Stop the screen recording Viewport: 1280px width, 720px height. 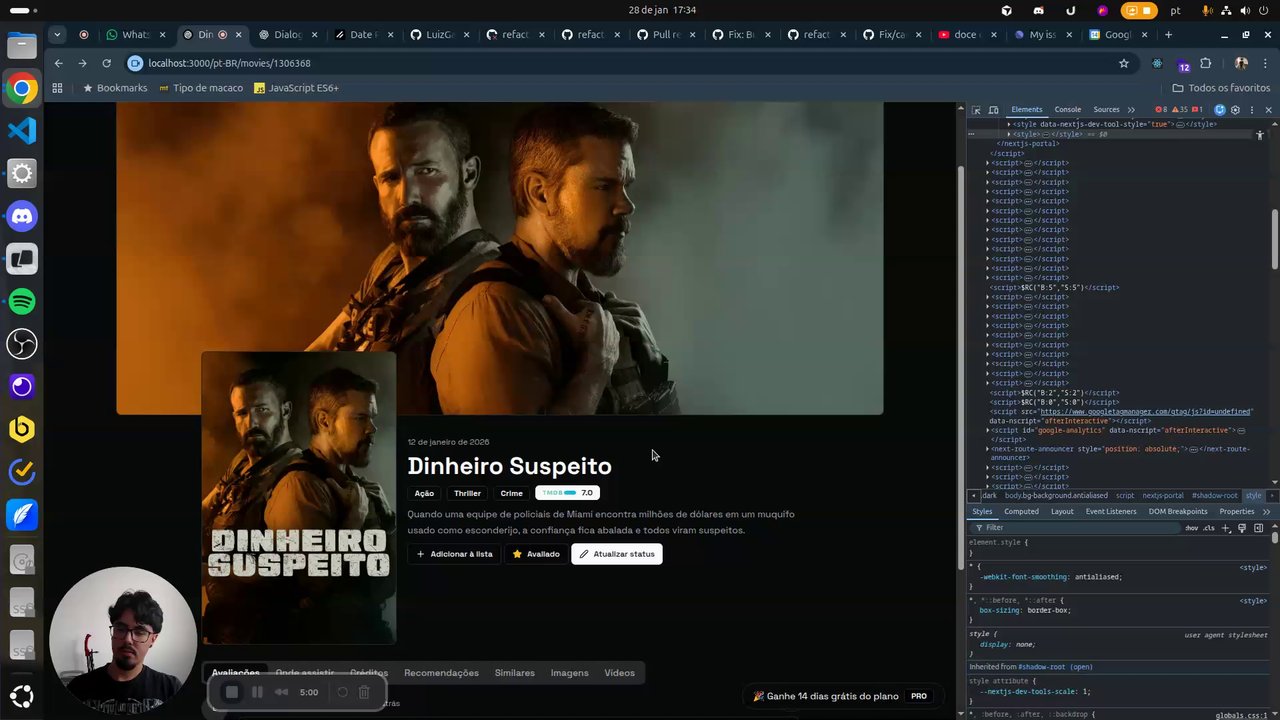[231, 692]
